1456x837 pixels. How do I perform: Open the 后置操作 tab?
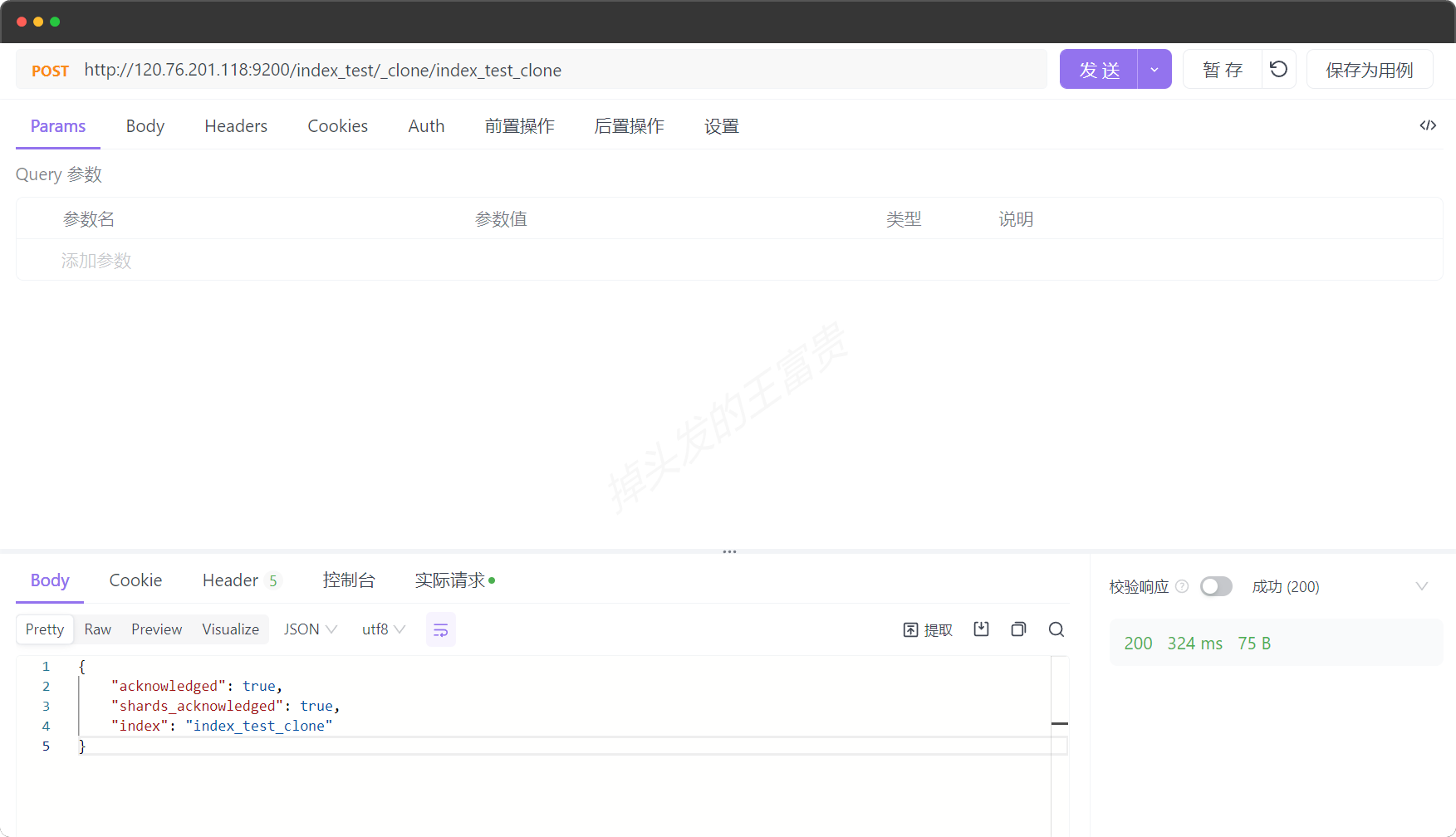pos(630,126)
